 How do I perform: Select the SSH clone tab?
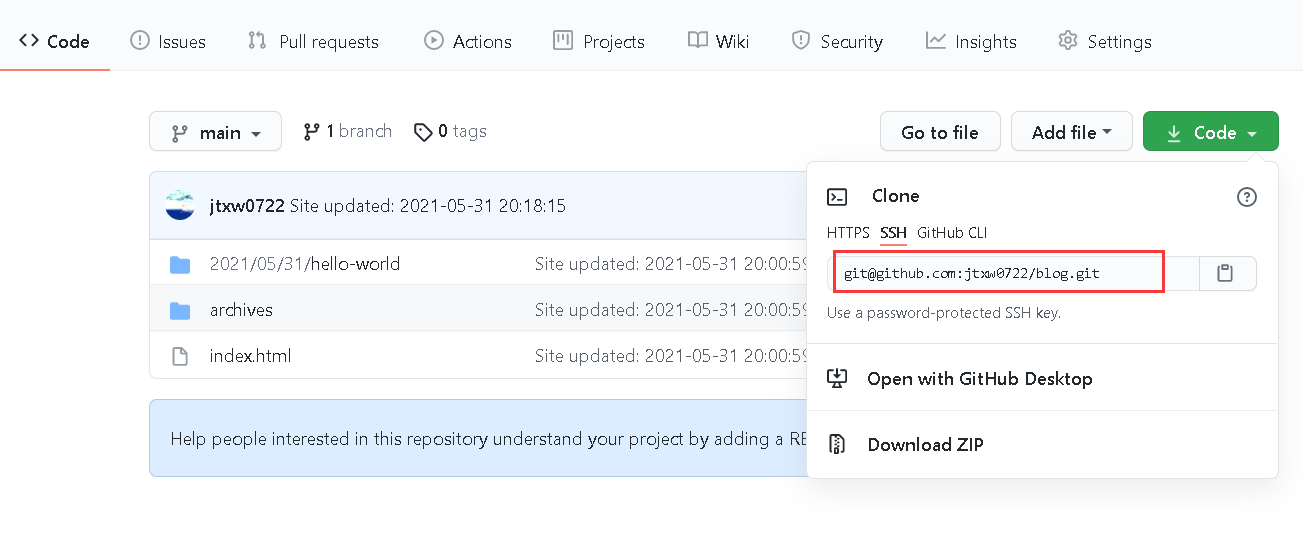[x=893, y=233]
